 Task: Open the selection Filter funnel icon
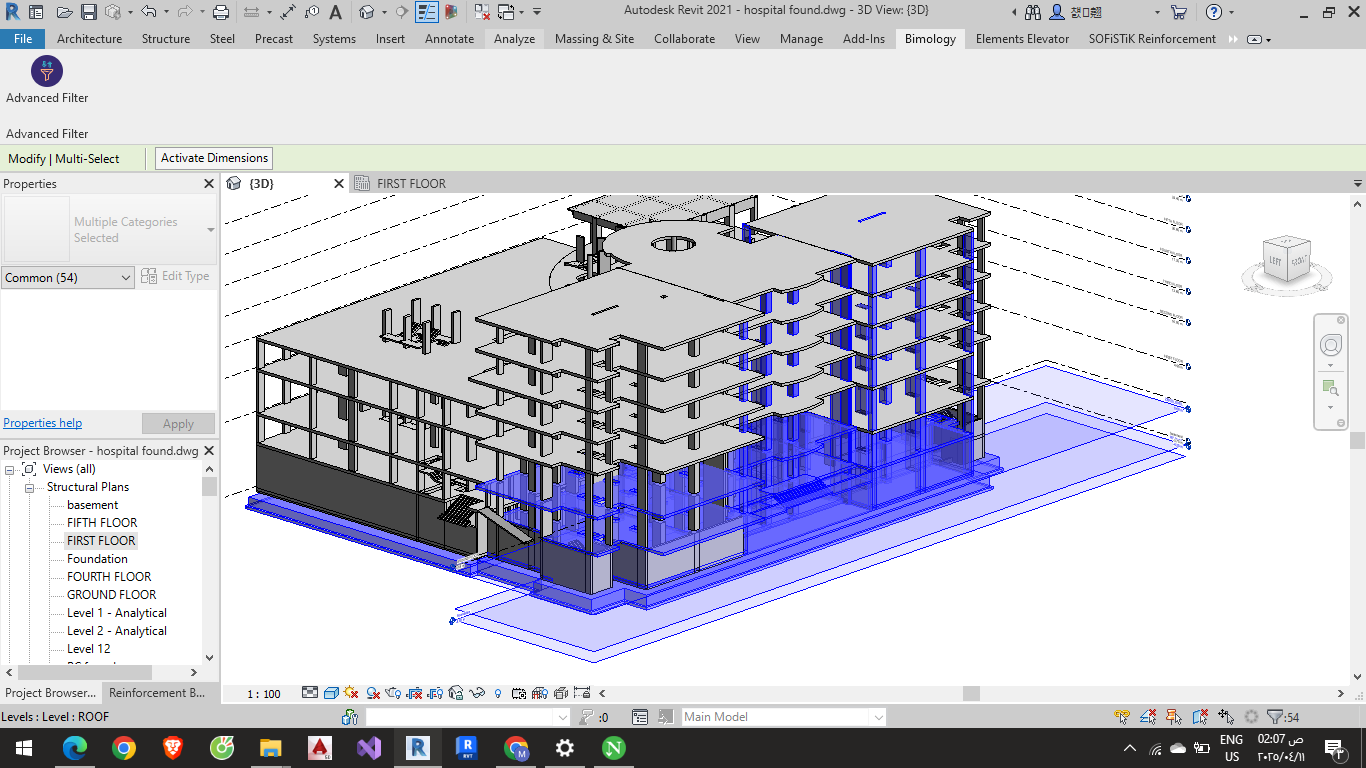1275,717
